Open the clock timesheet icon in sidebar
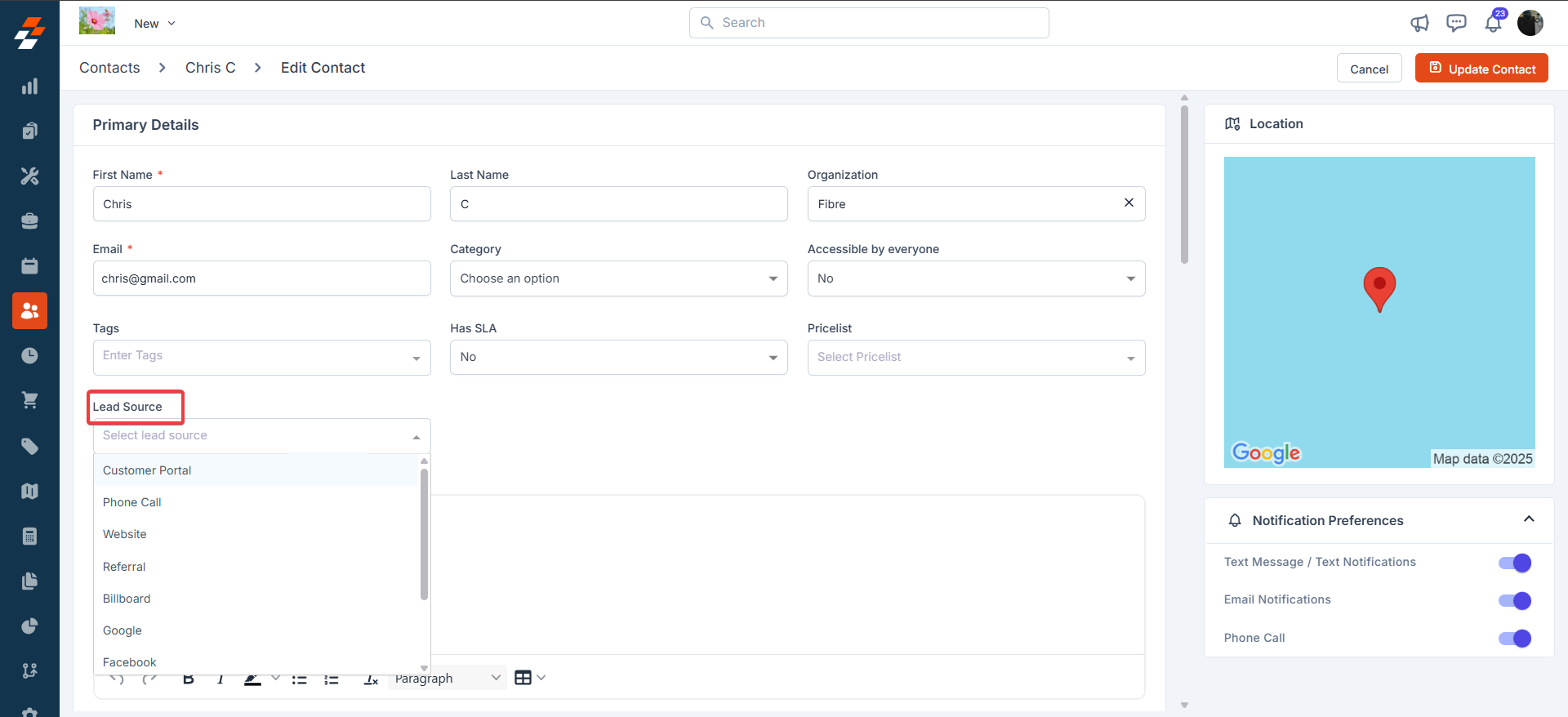The height and width of the screenshot is (717, 1568). [29, 355]
